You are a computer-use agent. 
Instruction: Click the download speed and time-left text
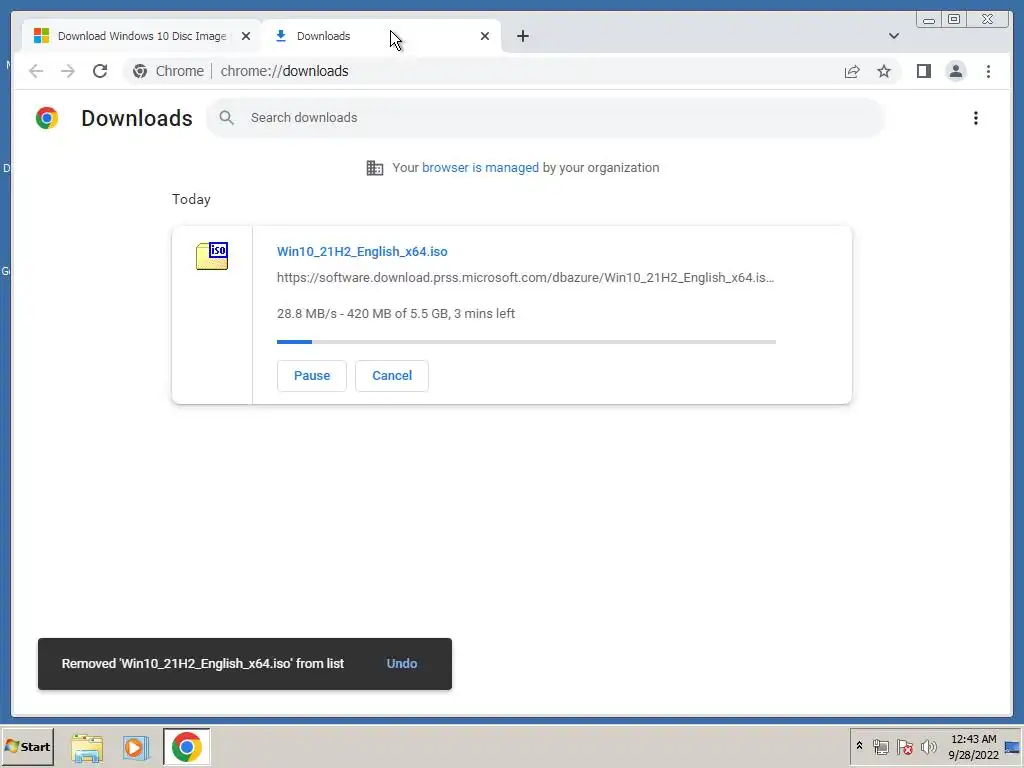point(396,313)
